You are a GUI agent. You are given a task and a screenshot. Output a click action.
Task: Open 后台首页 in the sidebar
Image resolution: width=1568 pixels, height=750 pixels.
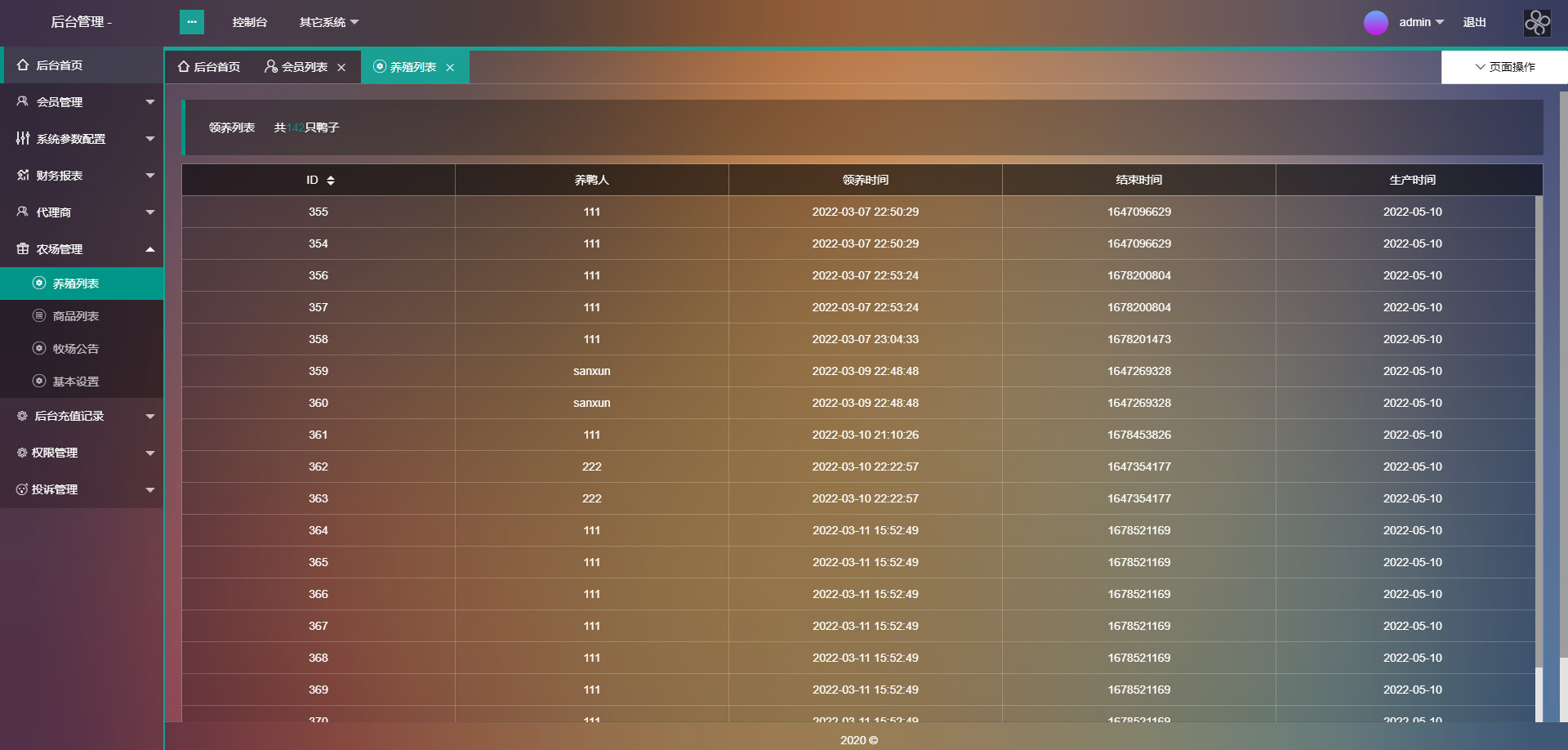click(x=82, y=65)
